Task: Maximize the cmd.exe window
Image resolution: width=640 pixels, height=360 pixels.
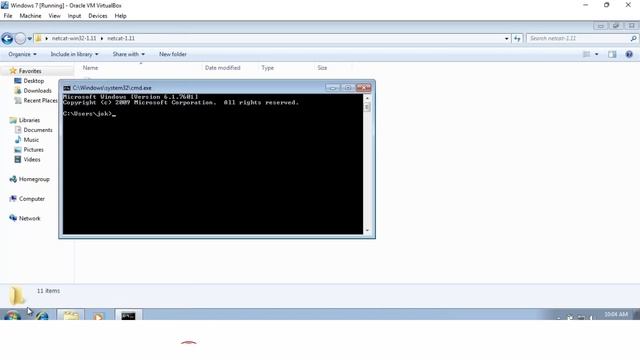Action: 348,88
